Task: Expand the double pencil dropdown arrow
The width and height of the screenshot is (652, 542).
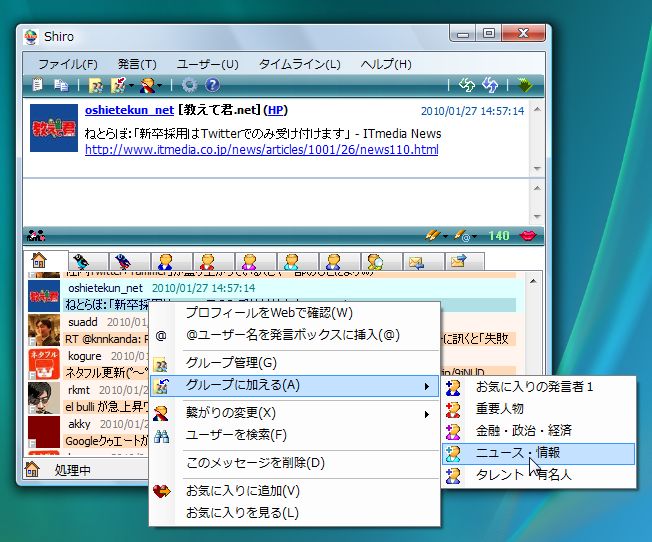Action: [445, 237]
